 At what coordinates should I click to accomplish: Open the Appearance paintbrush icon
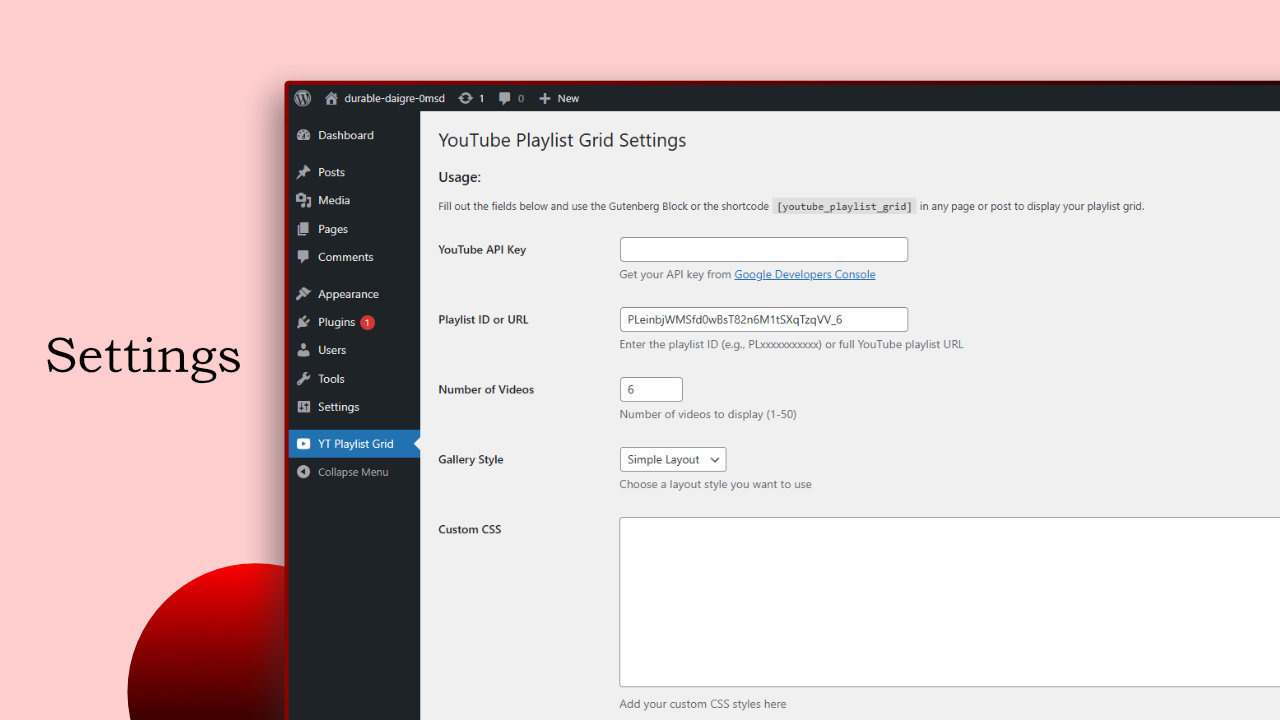(x=303, y=293)
